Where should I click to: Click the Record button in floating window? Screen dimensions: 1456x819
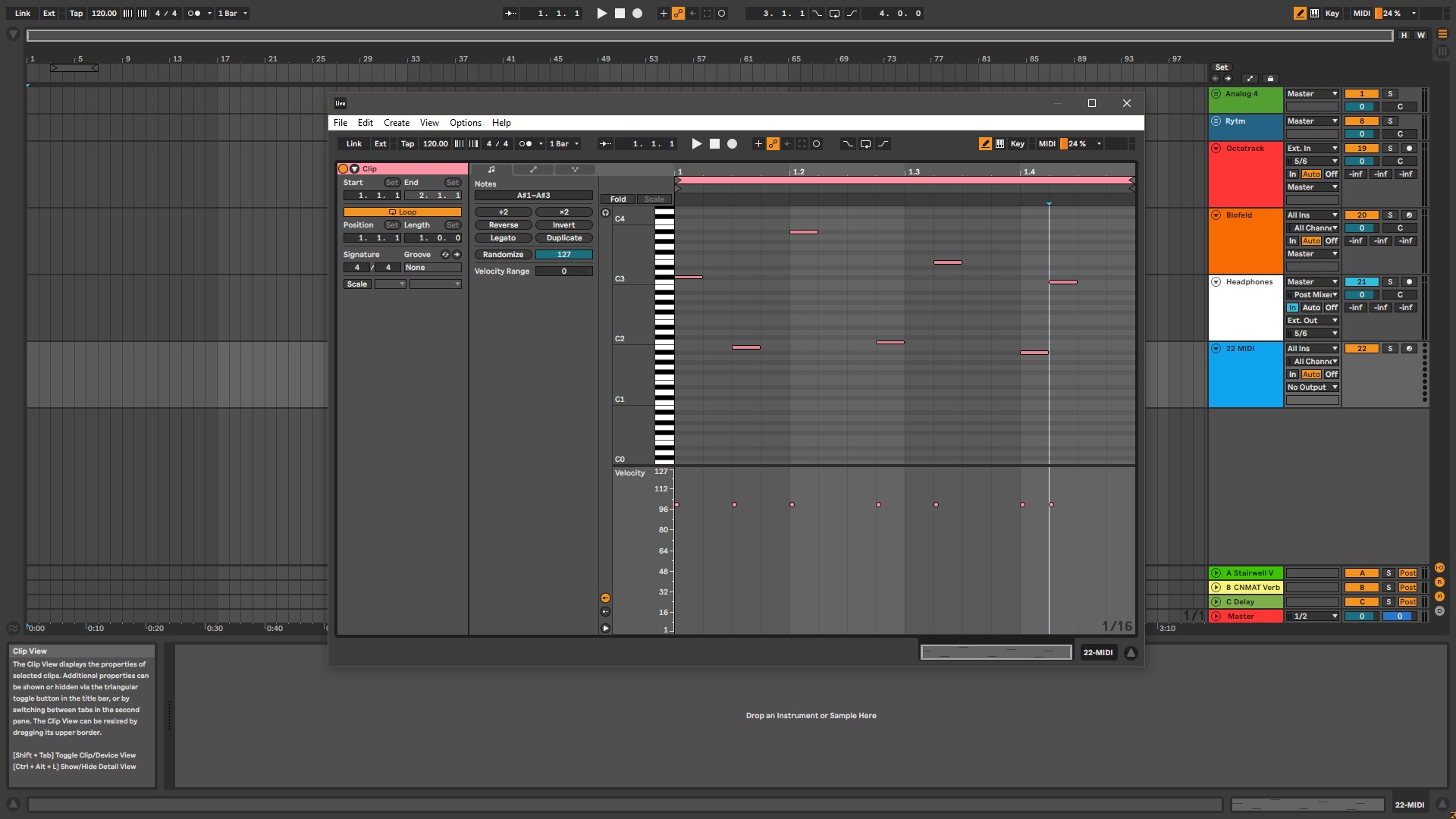(x=732, y=144)
